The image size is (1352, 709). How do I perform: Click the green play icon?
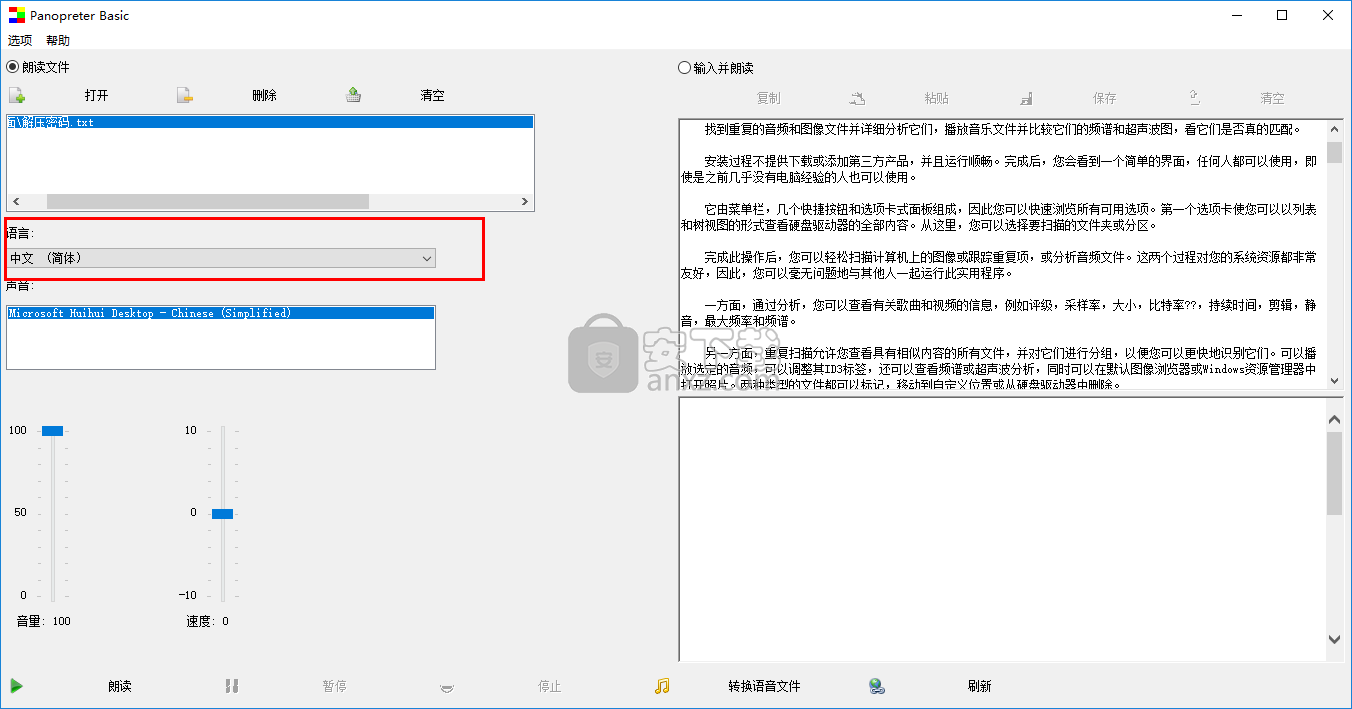tap(17, 686)
